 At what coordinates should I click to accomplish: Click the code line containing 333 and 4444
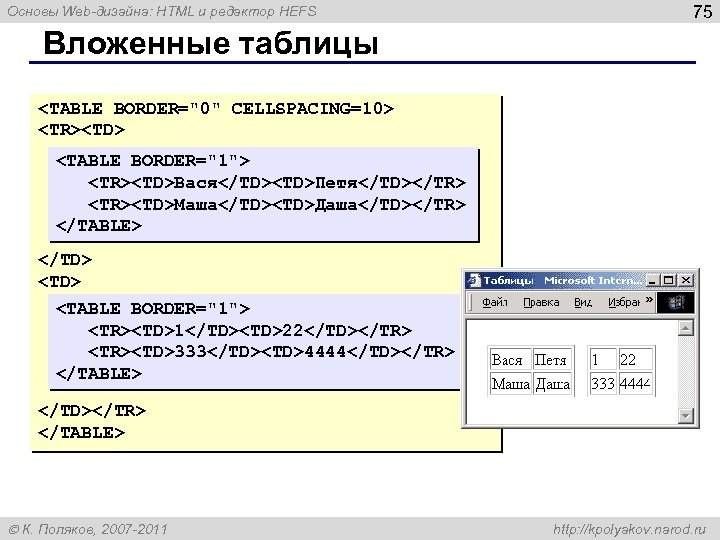click(x=271, y=352)
